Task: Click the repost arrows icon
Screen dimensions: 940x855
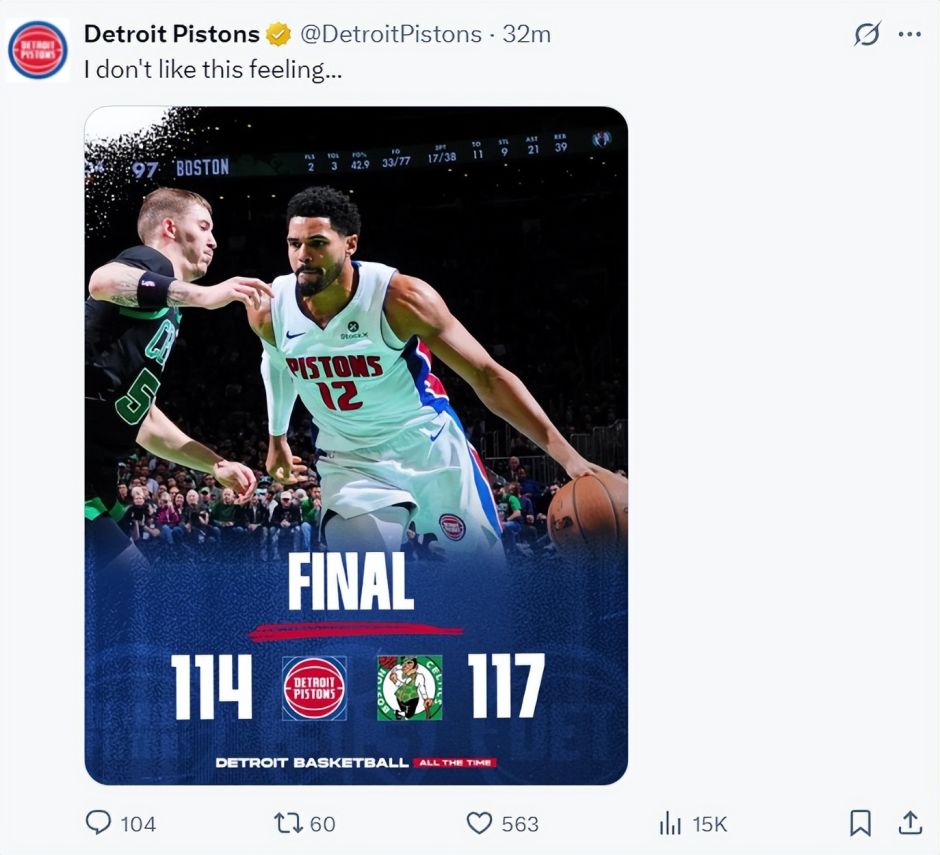Action: [288, 823]
